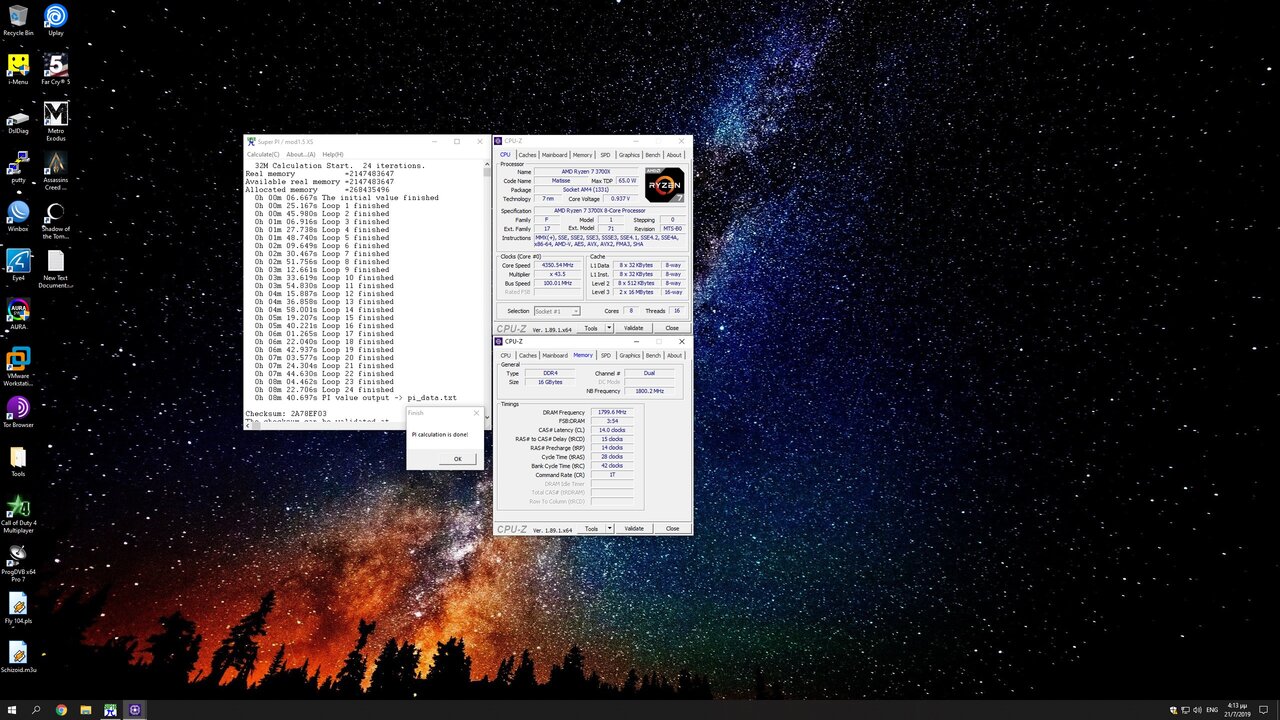
Task: Select the Winbox desktop icon
Action: (18, 216)
